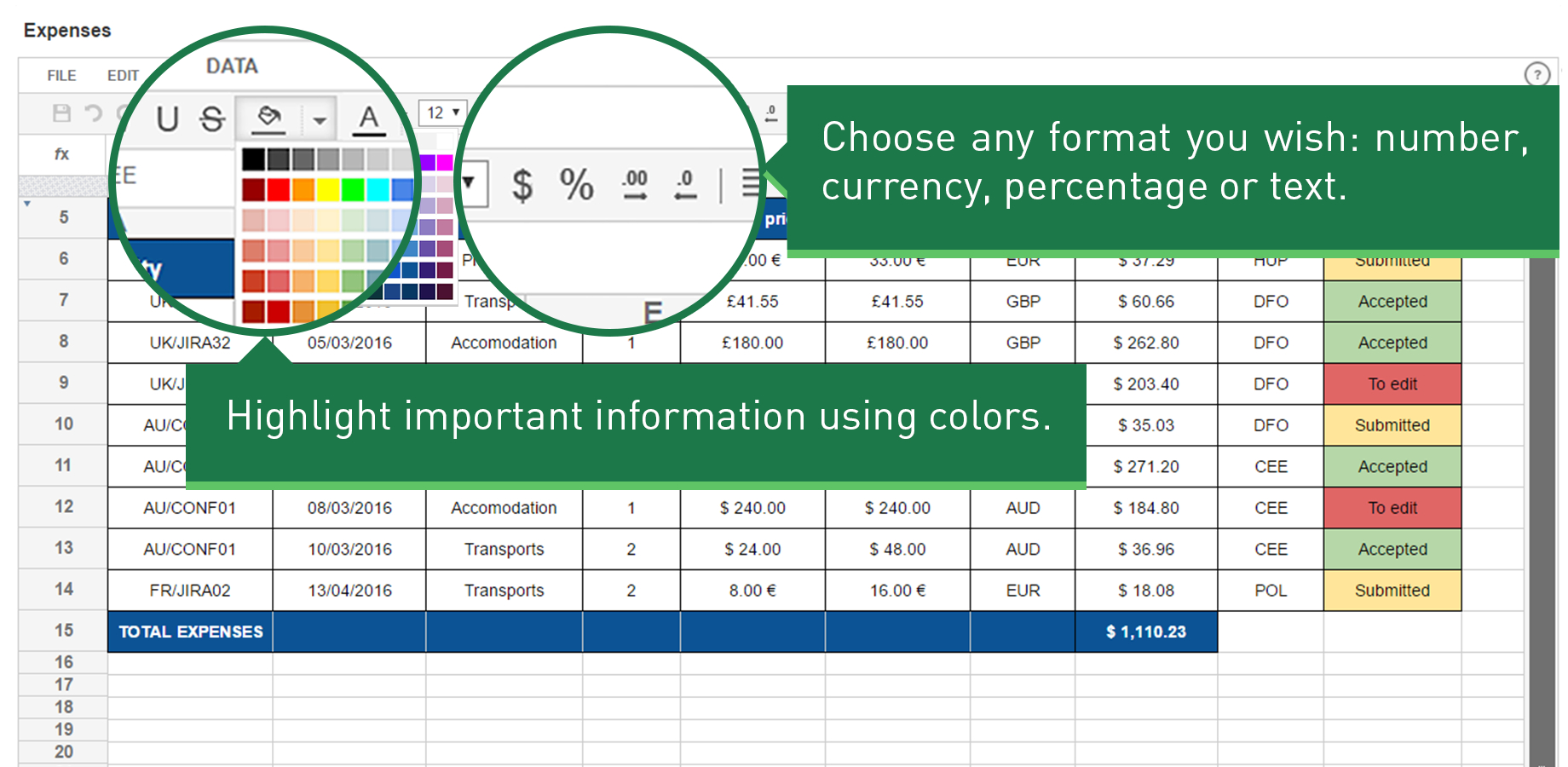Click the Save icon in the toolbar
The width and height of the screenshot is (1568, 767).
pos(61,113)
